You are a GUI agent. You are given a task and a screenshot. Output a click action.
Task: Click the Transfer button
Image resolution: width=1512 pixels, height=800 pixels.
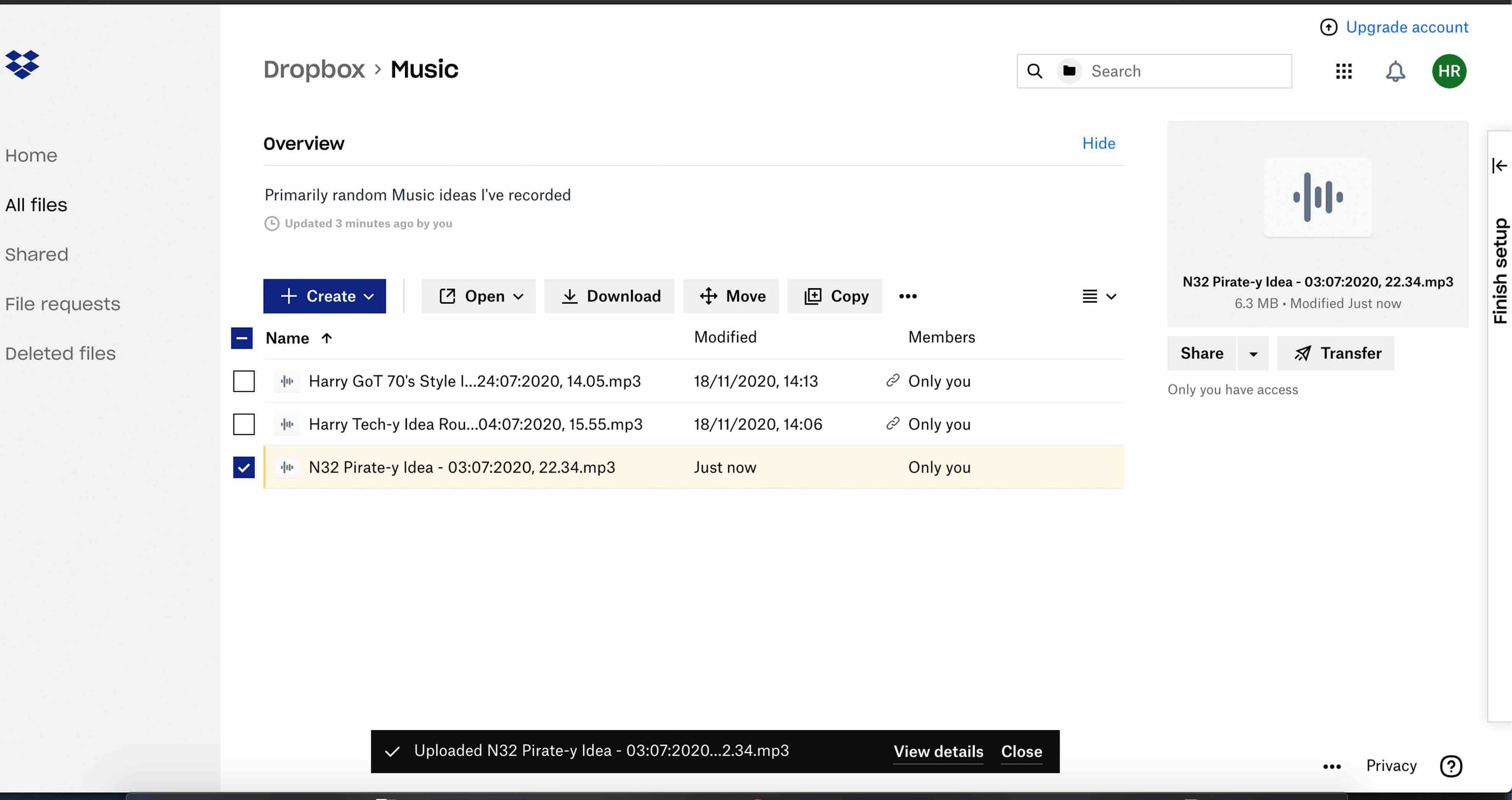[x=1336, y=353]
